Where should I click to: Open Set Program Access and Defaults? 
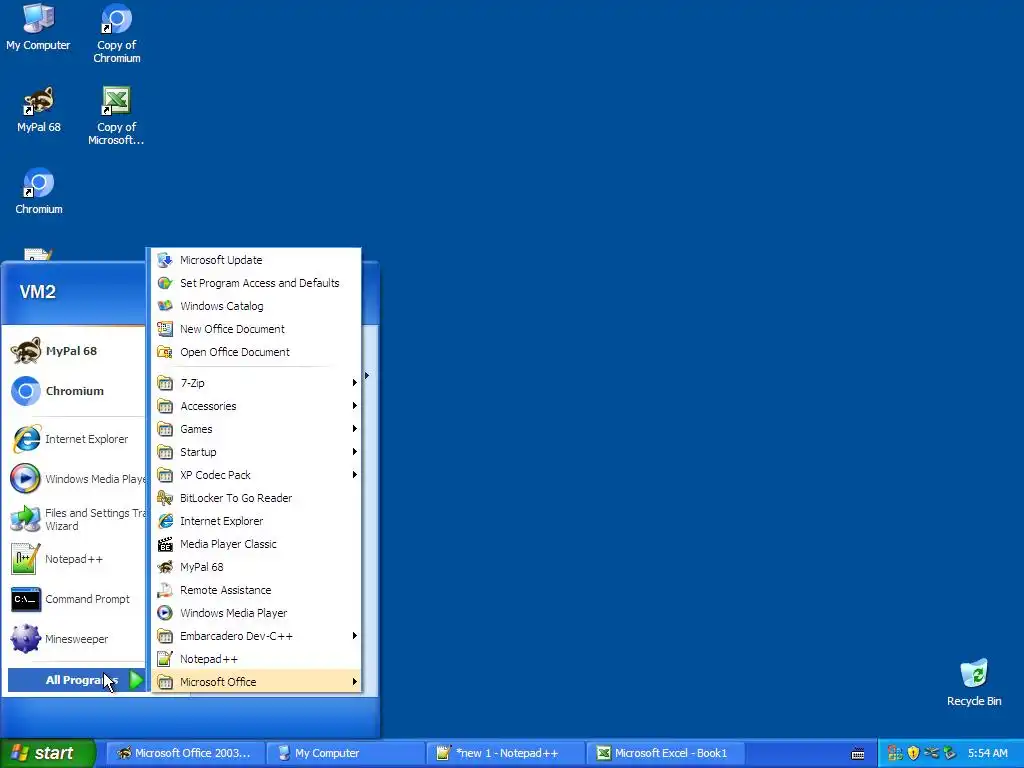(257, 283)
